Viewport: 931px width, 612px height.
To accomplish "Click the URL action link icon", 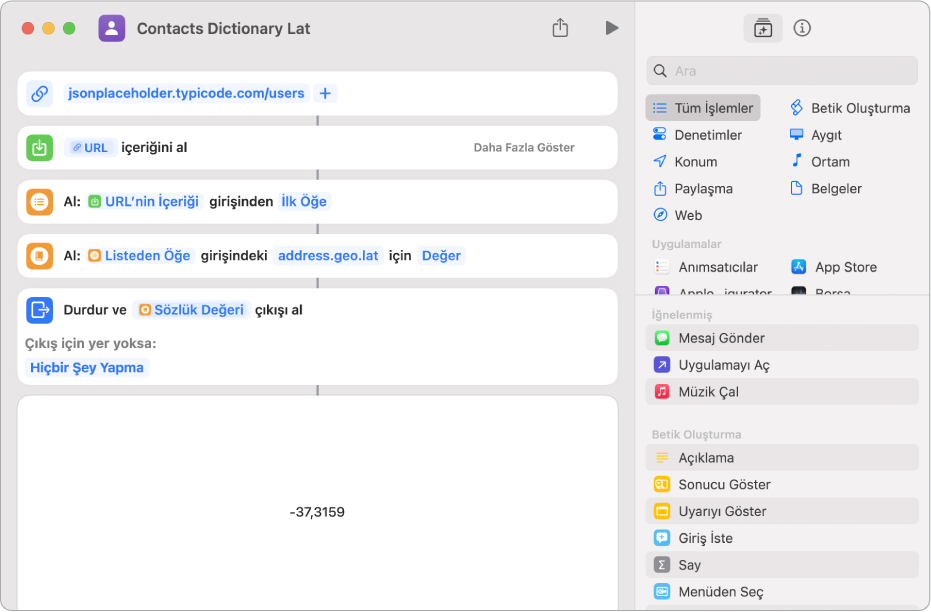I will 40,93.
